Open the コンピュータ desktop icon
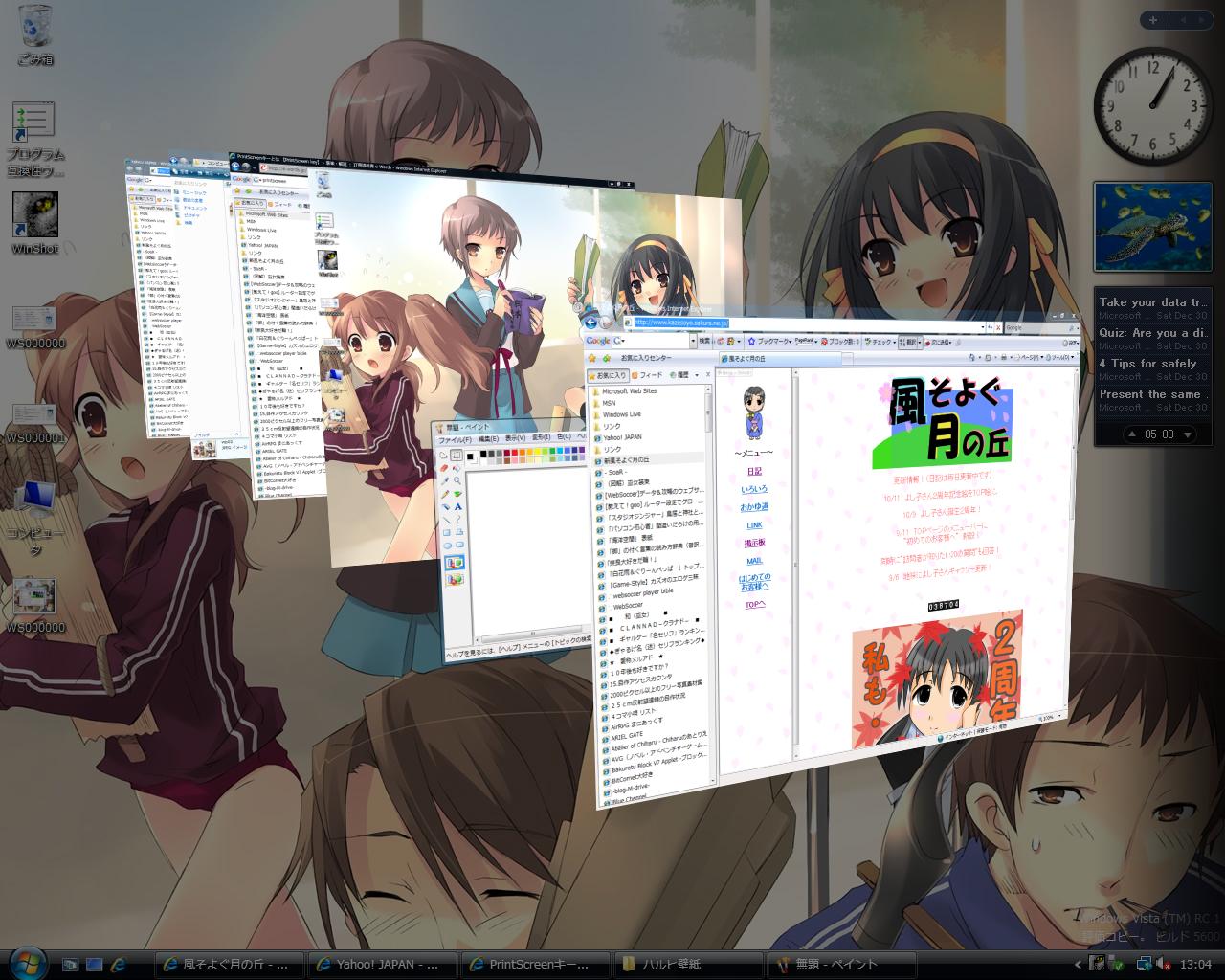Viewport: 1225px width, 980px height. coord(35,518)
